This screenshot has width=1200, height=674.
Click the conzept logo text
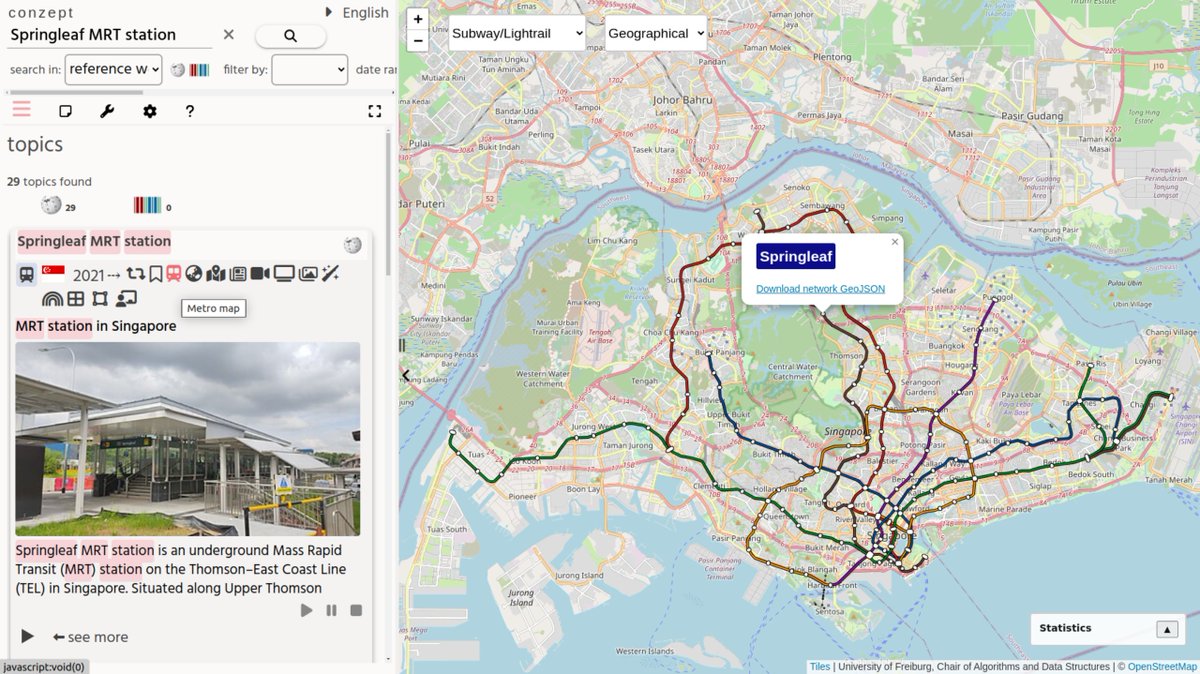tap(41, 12)
